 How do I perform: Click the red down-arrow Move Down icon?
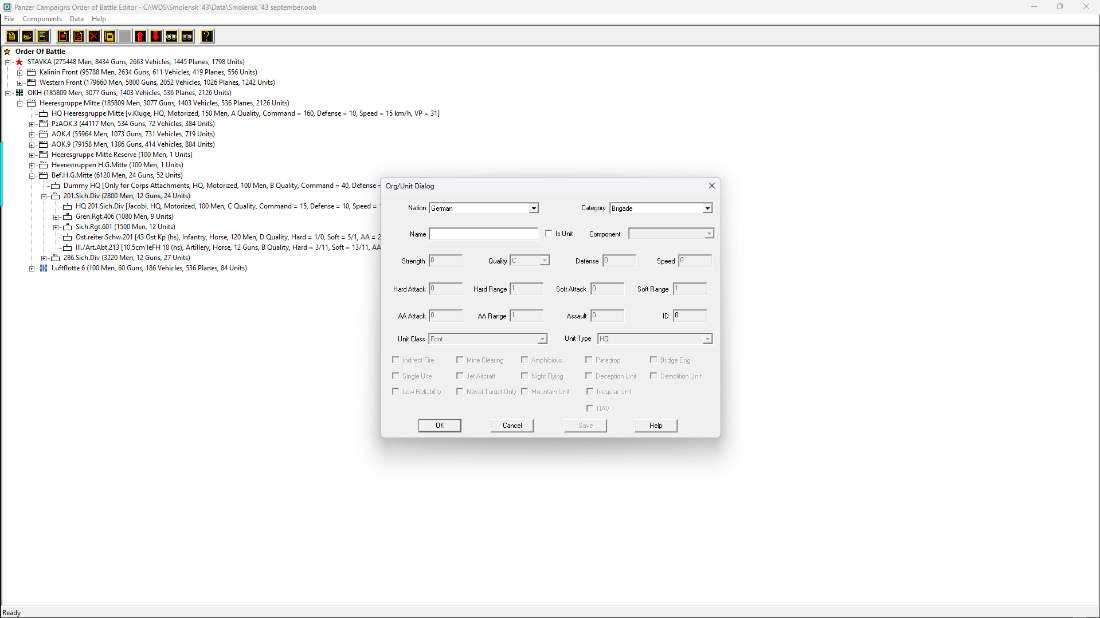tap(156, 36)
